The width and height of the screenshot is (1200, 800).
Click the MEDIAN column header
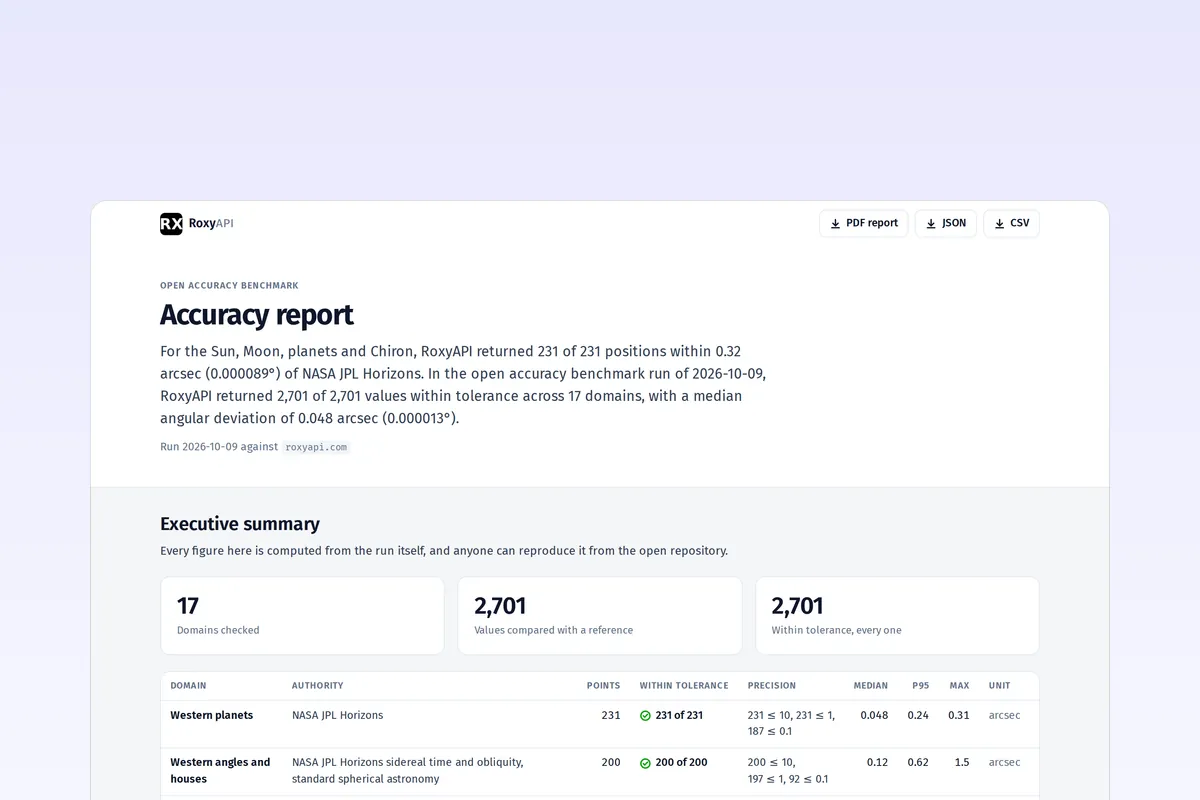[870, 686]
